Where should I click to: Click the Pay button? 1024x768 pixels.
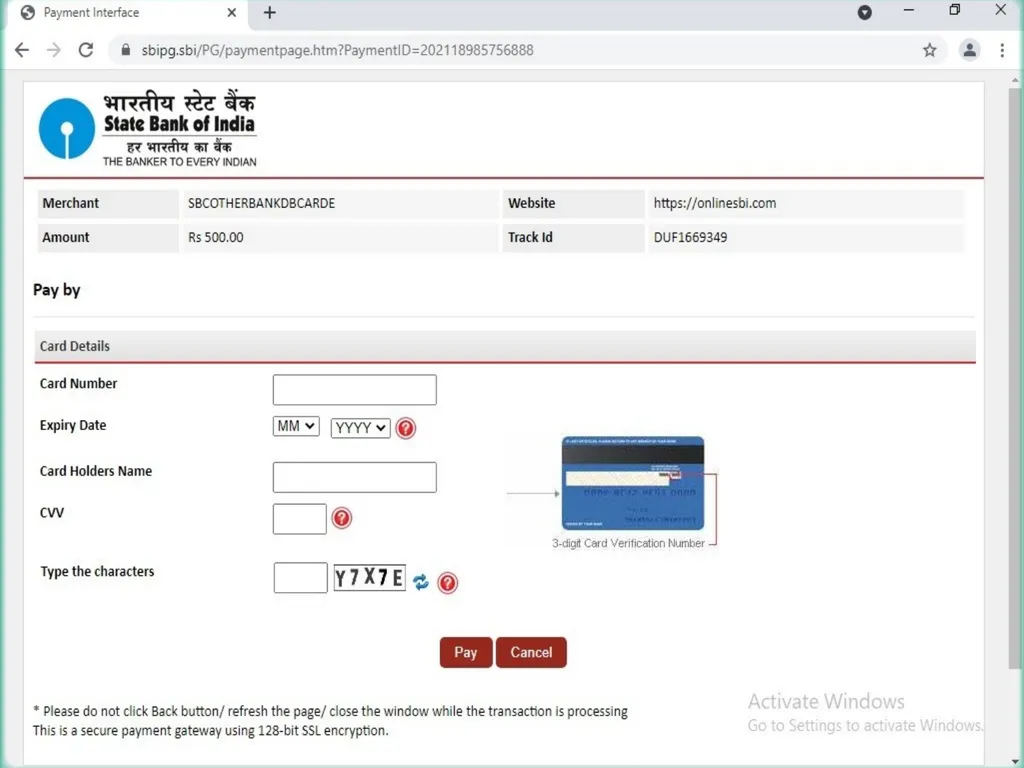[466, 652]
